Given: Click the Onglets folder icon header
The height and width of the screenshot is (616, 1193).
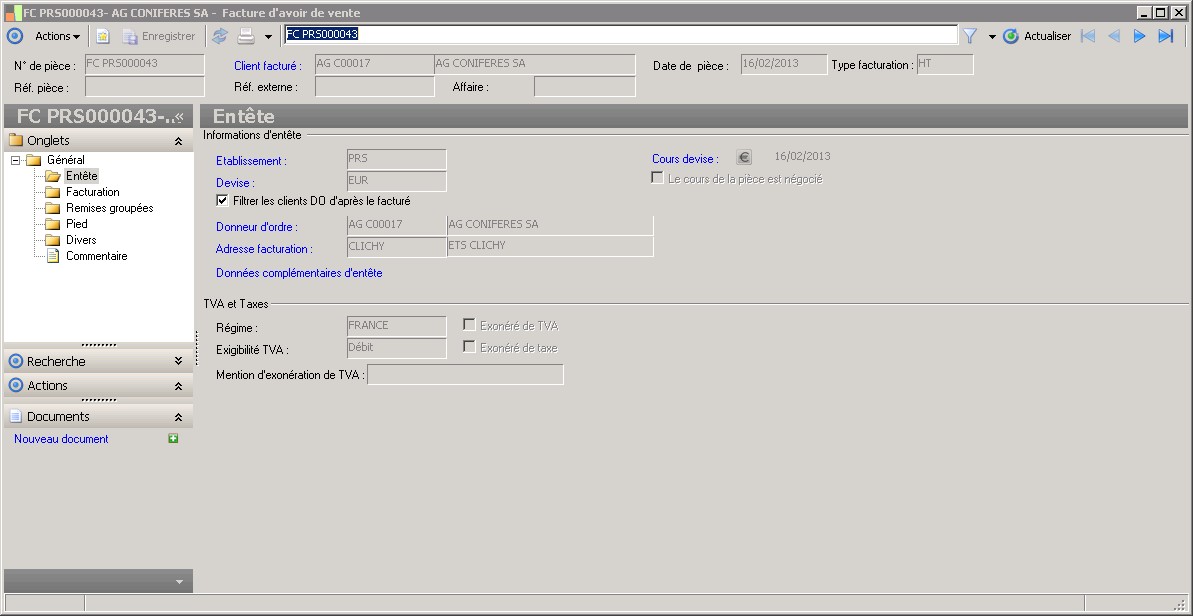Looking at the screenshot, I should 15,140.
